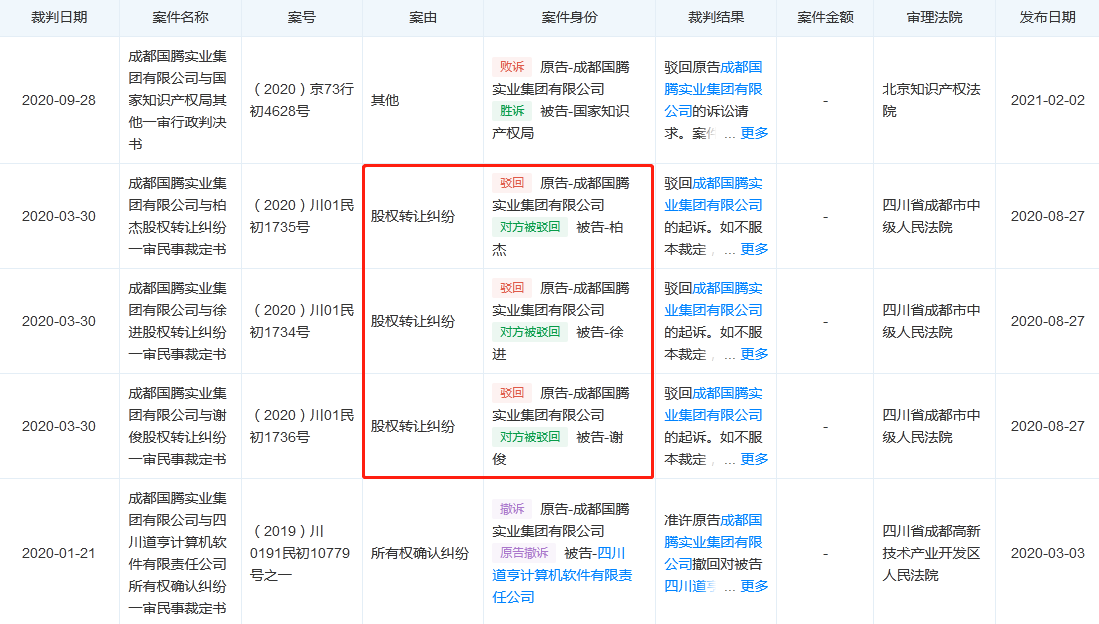Open 成都国腾实业集团有限公司 link in 1734号 row result
The height and width of the screenshot is (624, 1099).
tap(714, 299)
